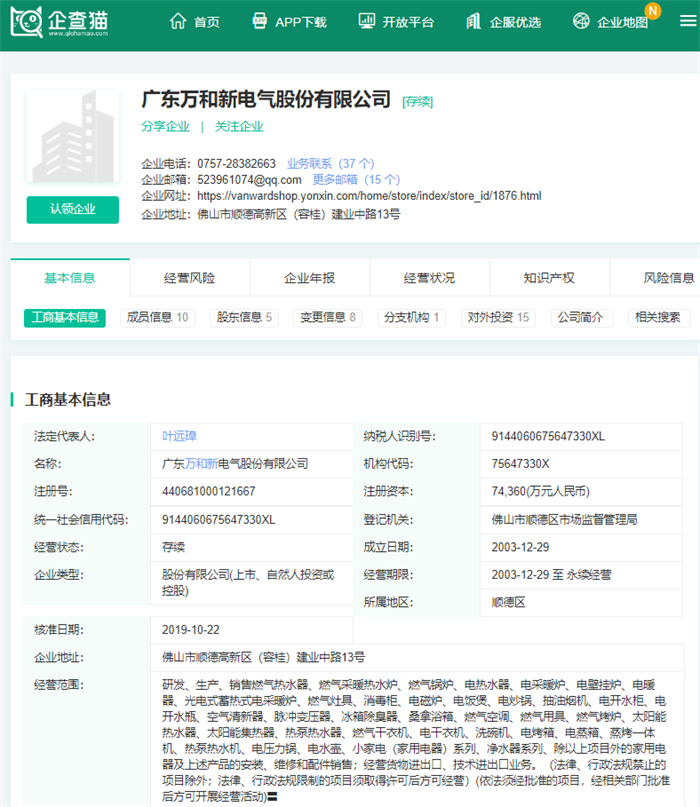Click the phone number 0757-28382663
Image resolution: width=700 pixels, height=807 pixels.
tap(237, 164)
